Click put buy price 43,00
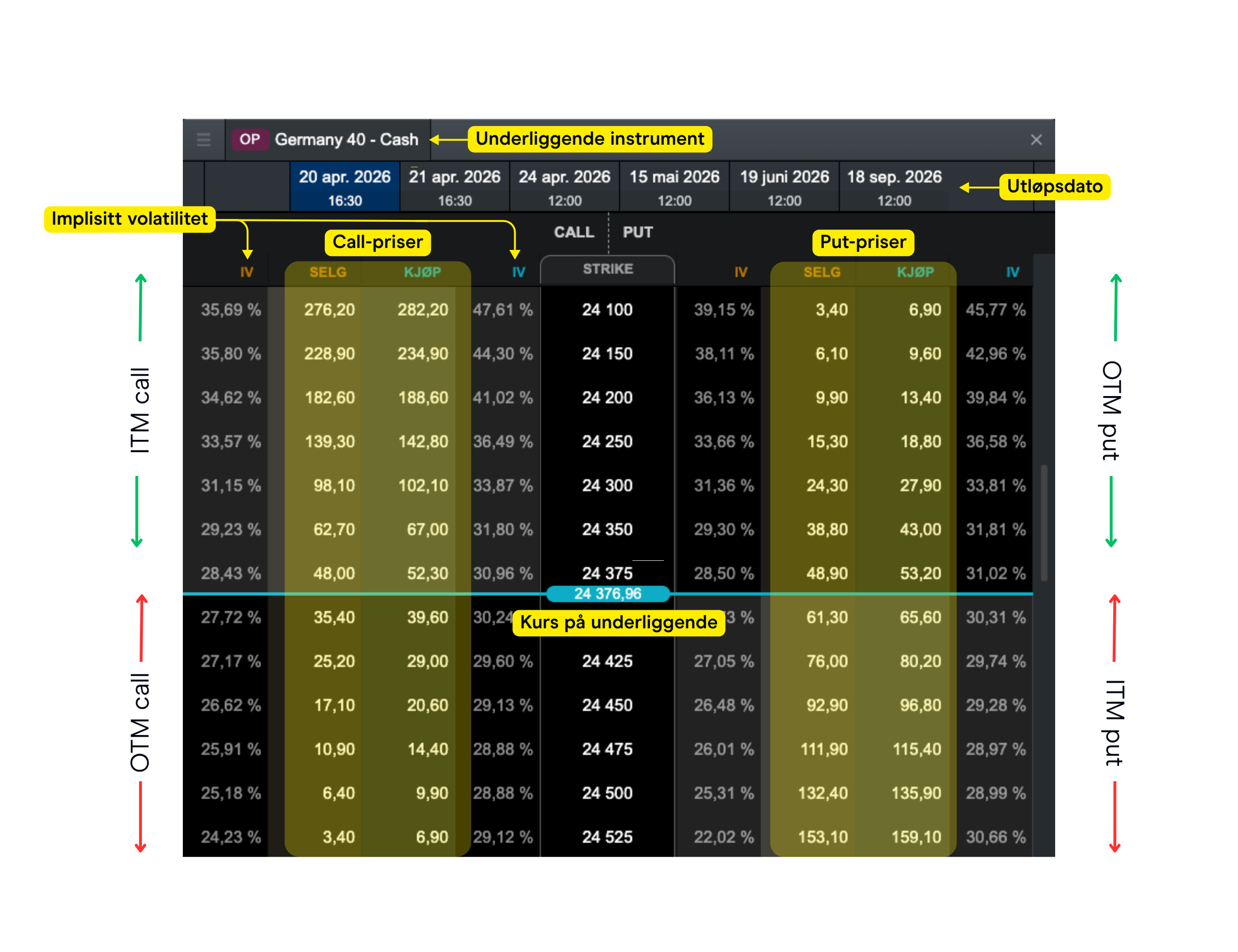Screen dimensions: 1238x952 920,529
